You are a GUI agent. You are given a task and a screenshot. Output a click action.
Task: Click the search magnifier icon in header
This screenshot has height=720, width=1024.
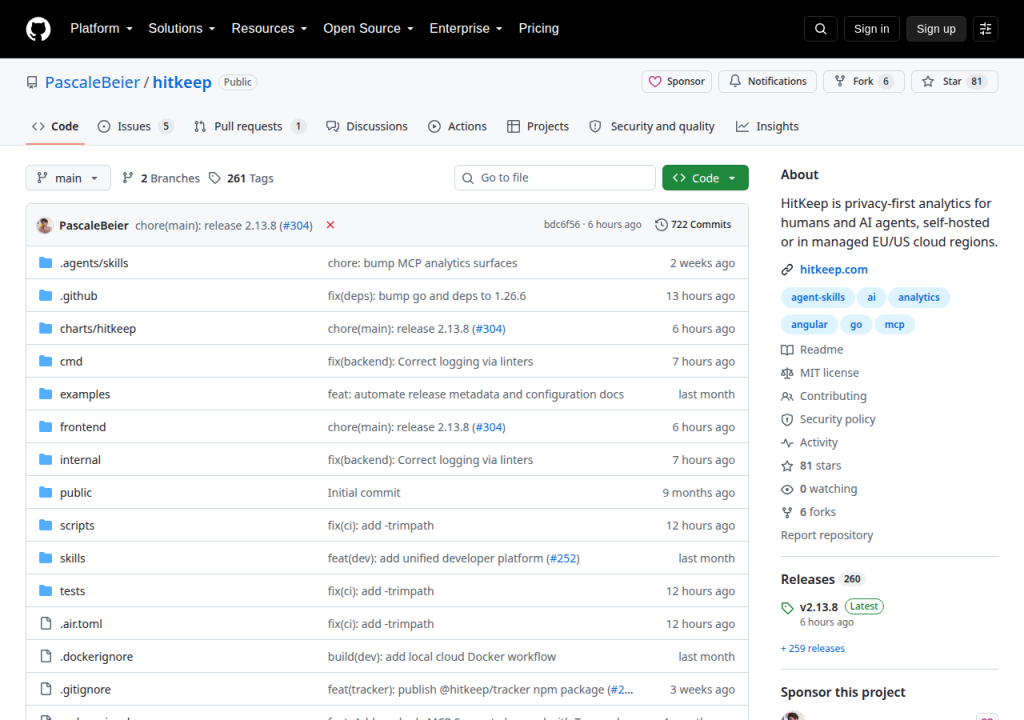[x=821, y=29]
